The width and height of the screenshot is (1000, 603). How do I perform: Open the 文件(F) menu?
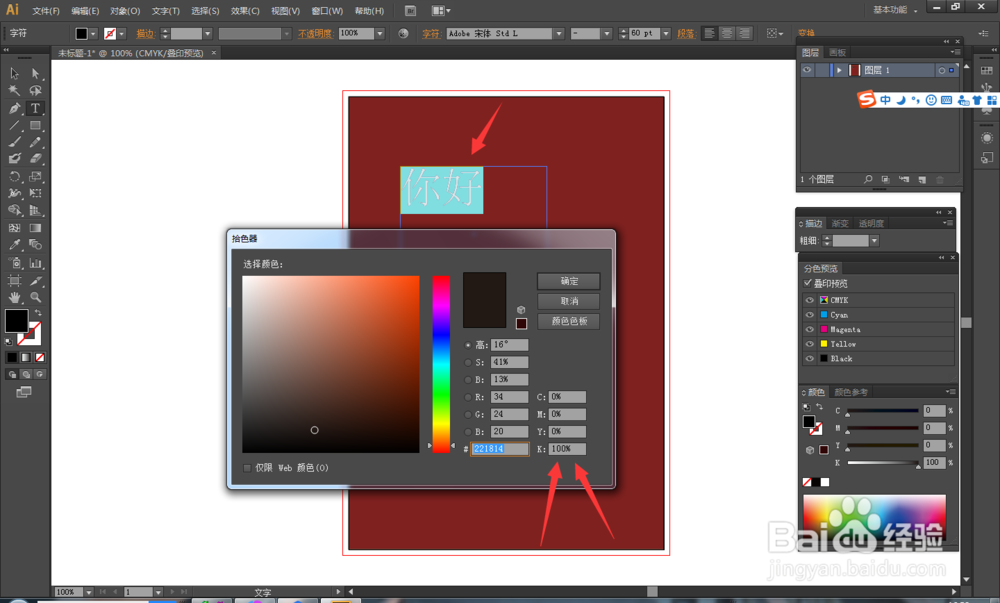[x=46, y=11]
